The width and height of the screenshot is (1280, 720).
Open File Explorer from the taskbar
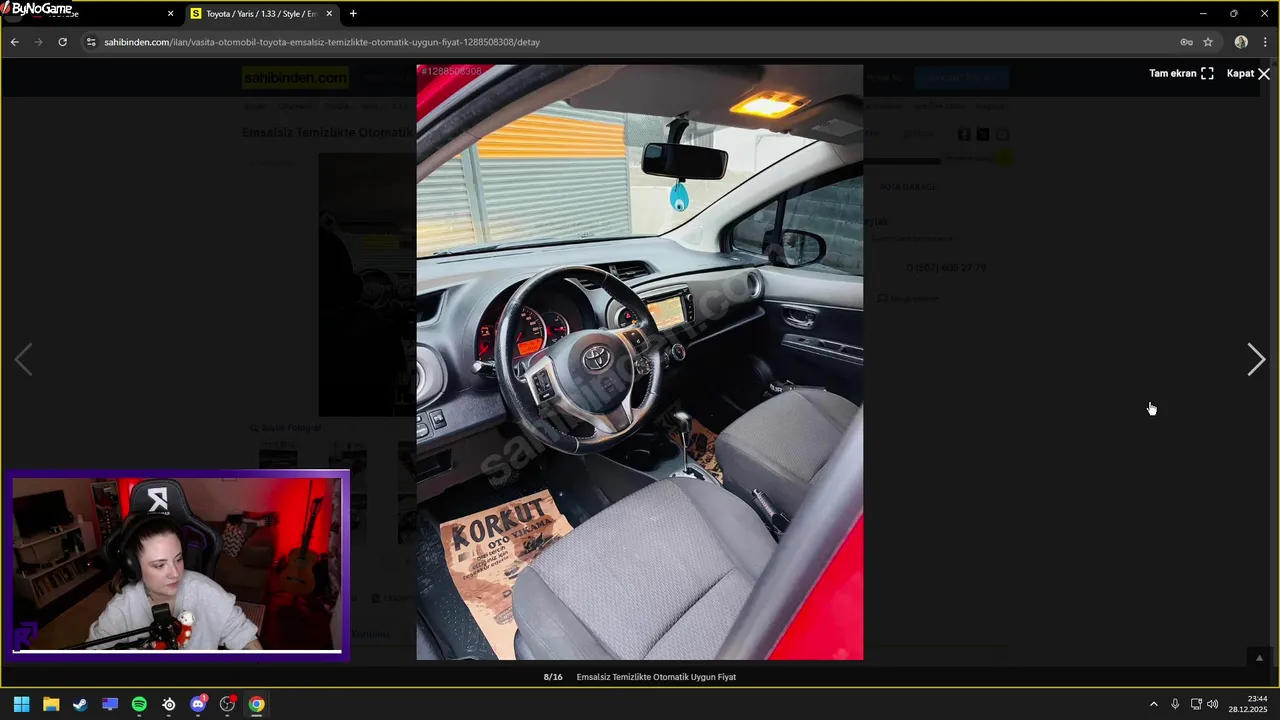point(51,704)
